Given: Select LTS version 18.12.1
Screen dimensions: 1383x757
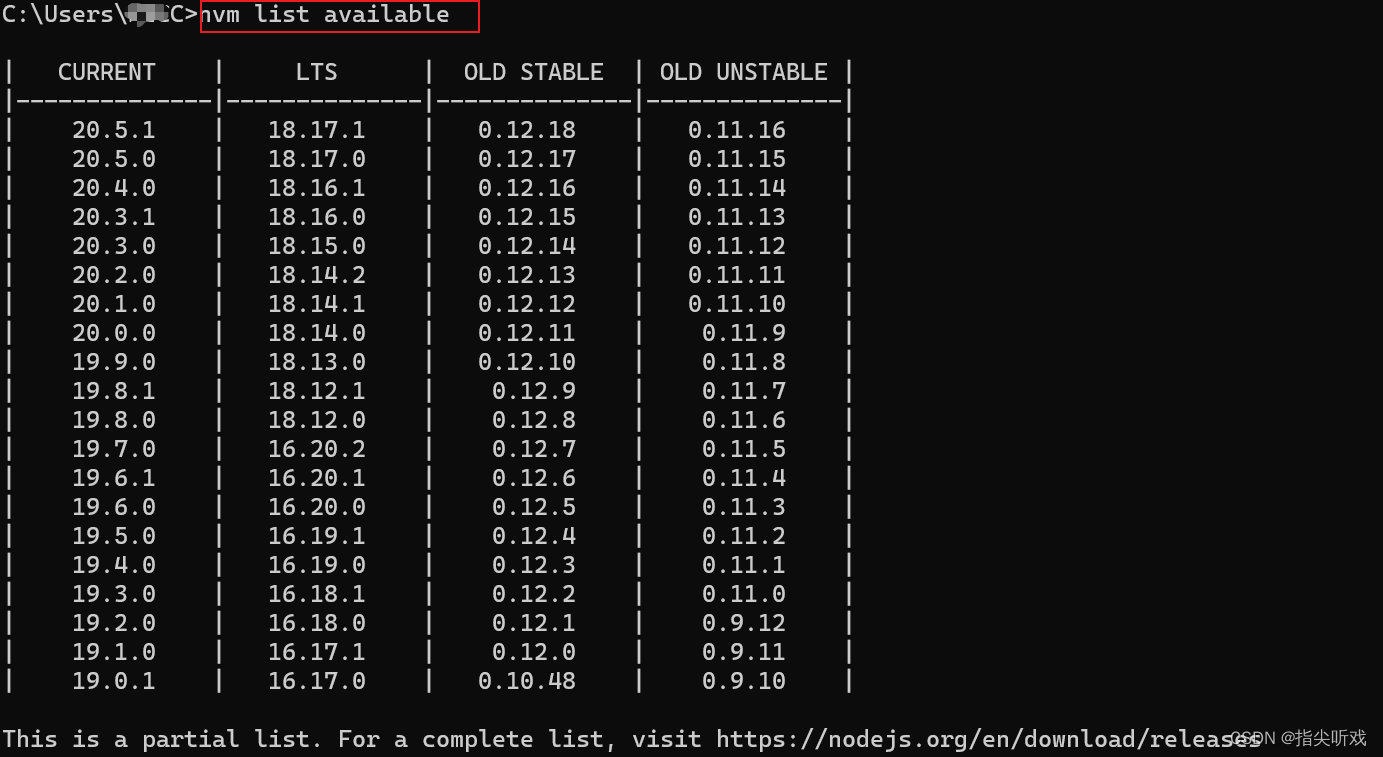Looking at the screenshot, I should 317,392.
